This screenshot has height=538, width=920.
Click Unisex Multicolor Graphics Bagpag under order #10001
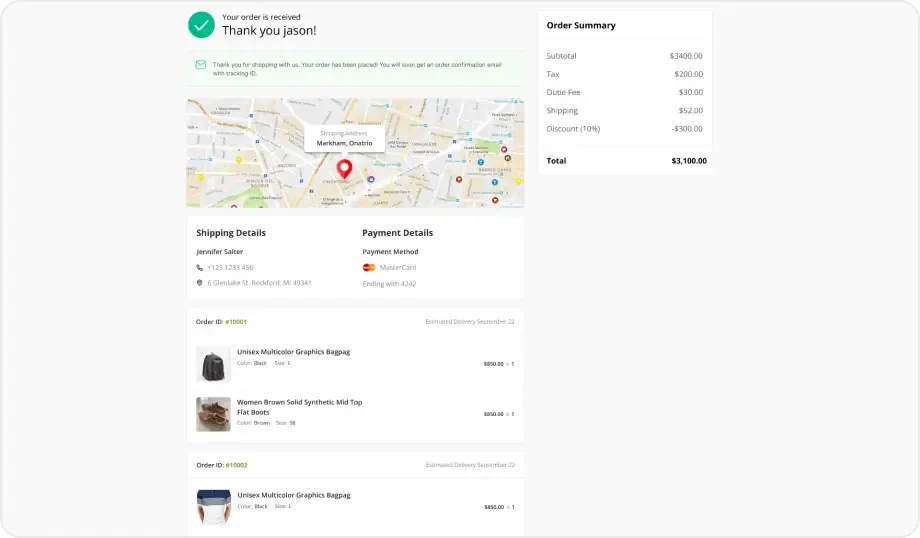tap(293, 352)
